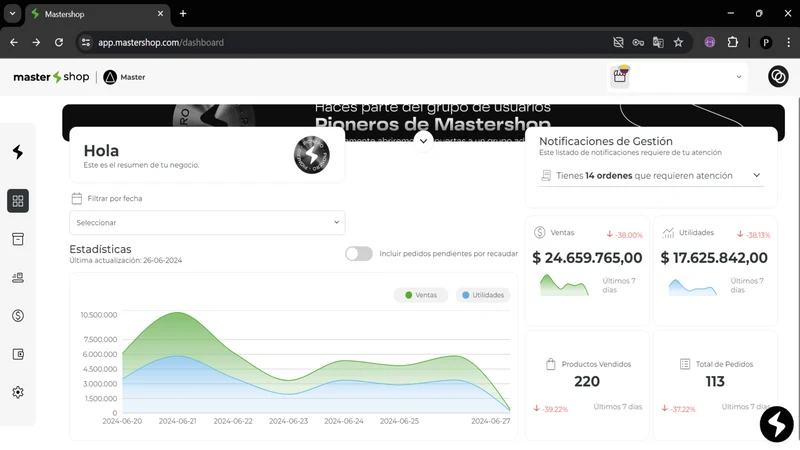The height and width of the screenshot is (450, 800).
Task: Click the Mastershop logo in header
Action: click(51, 77)
